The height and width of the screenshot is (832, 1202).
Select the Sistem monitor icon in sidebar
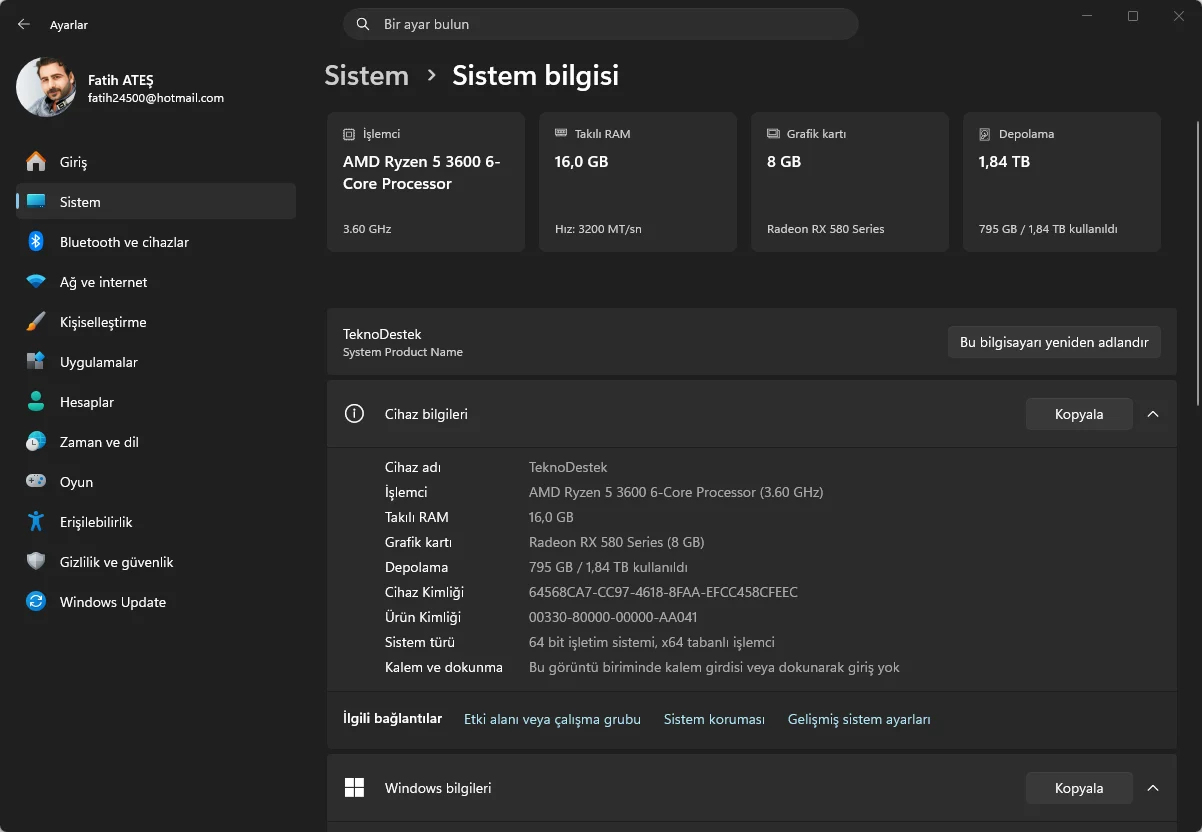pyautogui.click(x=36, y=202)
